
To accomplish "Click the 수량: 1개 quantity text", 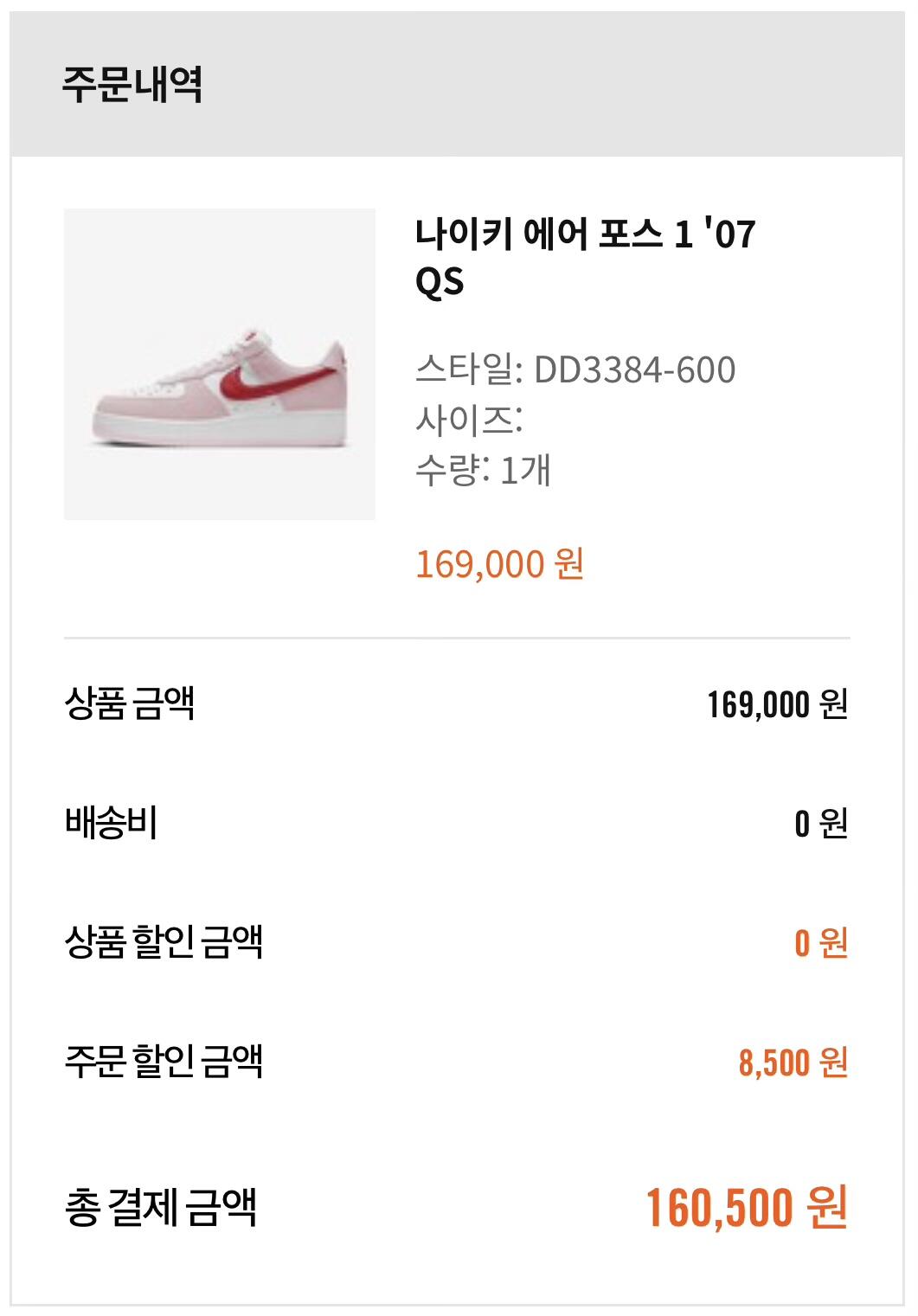I will pyautogui.click(x=483, y=470).
